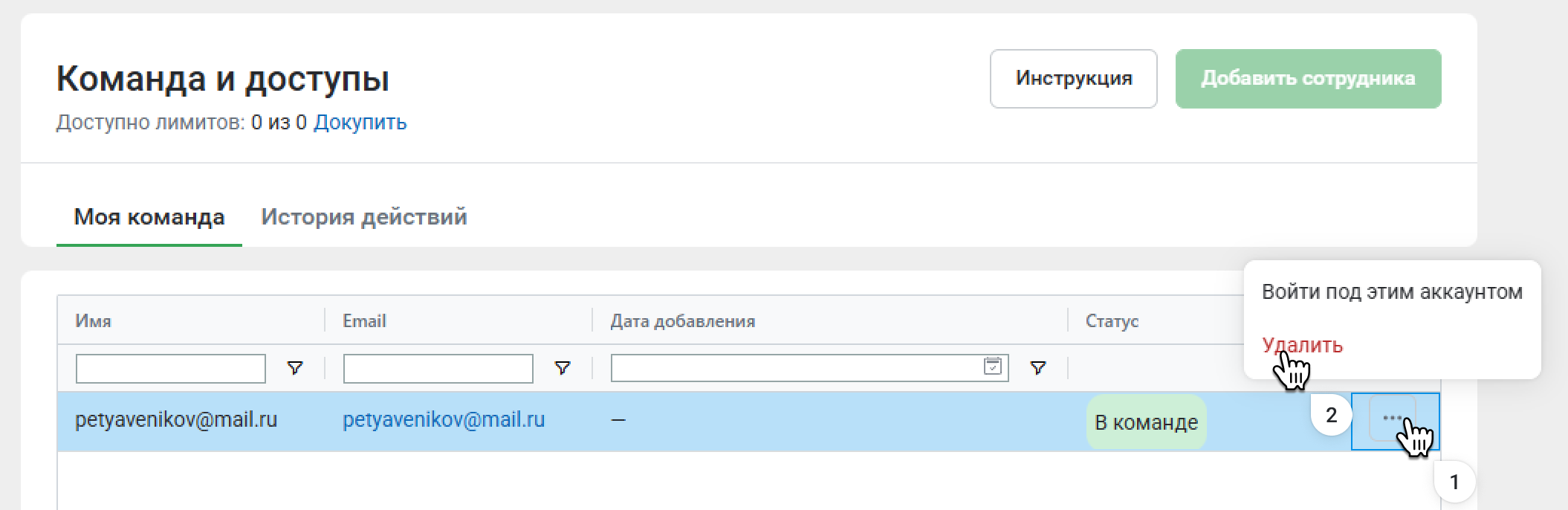This screenshot has height=510, width=1568.
Task: Sort by the Дата добавления column header
Action: (x=682, y=321)
